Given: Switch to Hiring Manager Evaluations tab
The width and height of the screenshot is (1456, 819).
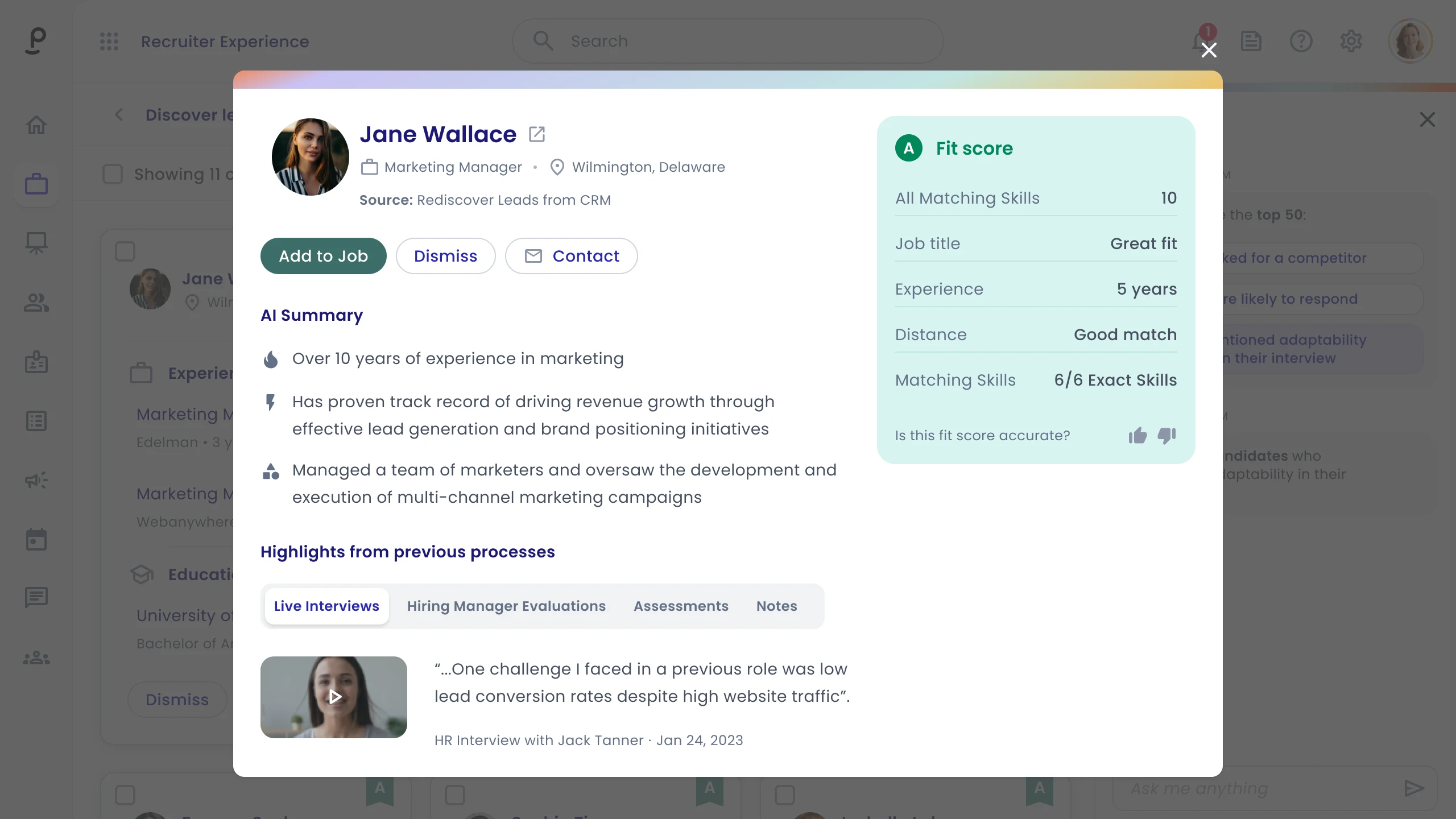Looking at the screenshot, I should click(x=506, y=606).
